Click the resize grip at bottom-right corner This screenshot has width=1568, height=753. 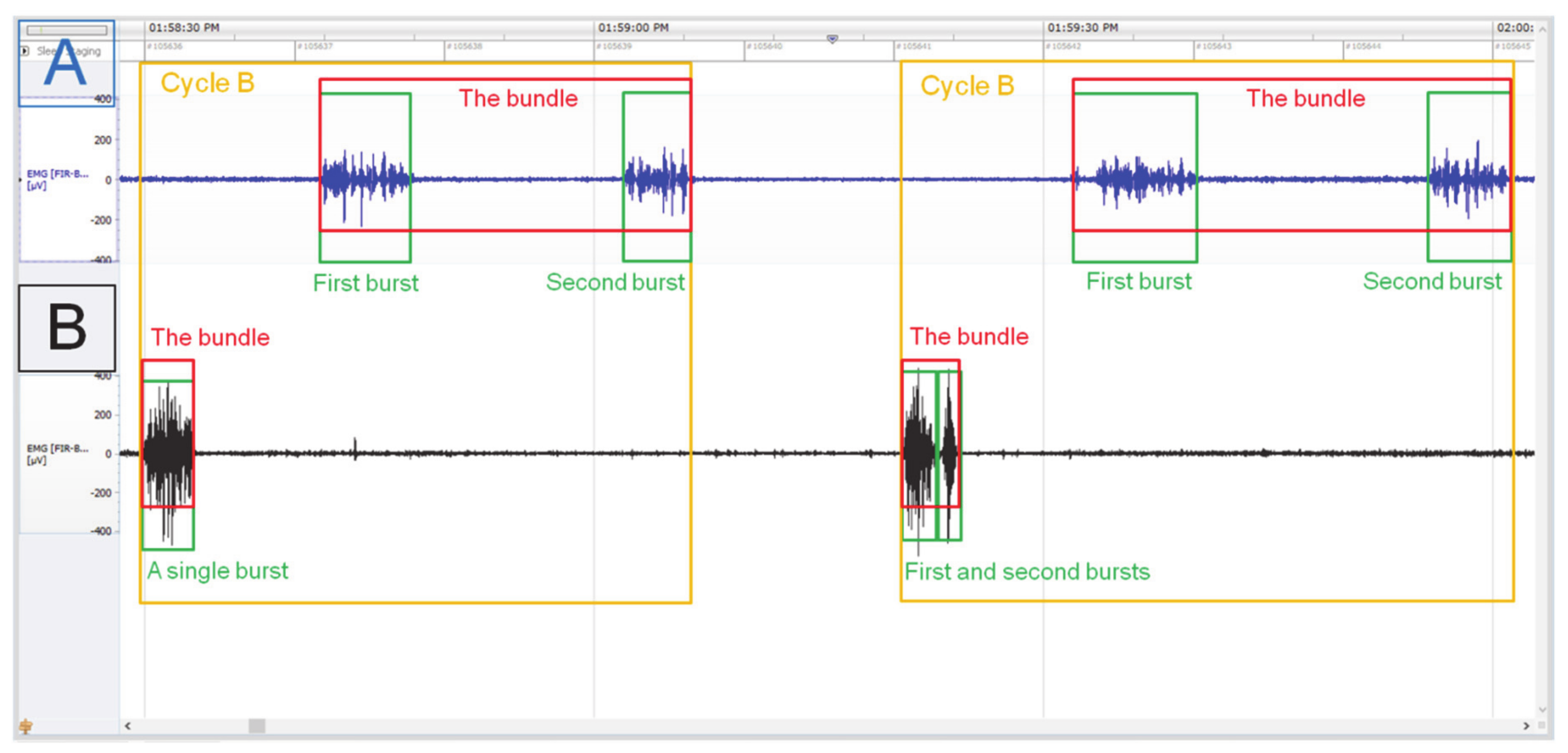pyautogui.click(x=1542, y=726)
